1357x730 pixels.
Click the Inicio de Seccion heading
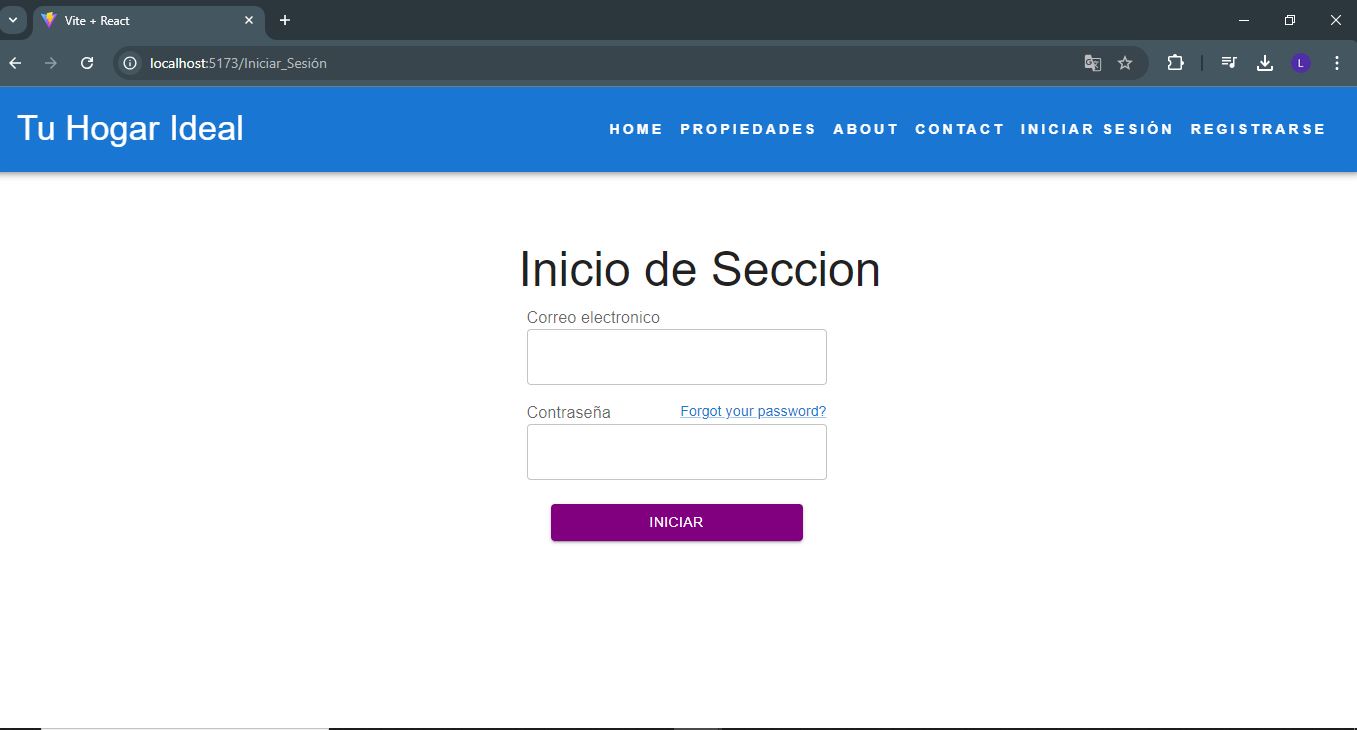(700, 270)
